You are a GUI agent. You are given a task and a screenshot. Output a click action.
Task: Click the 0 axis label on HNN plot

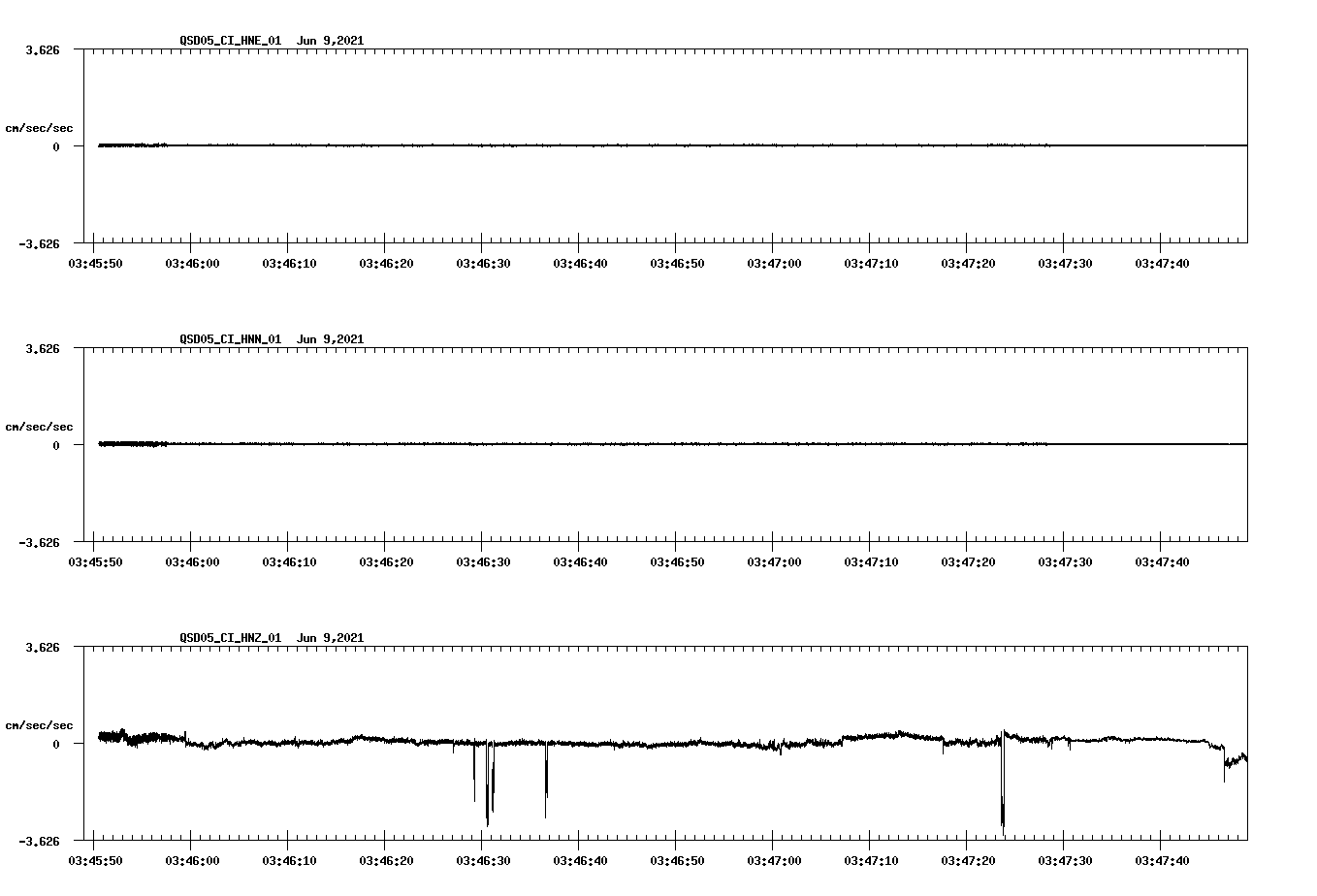pyautogui.click(x=56, y=445)
